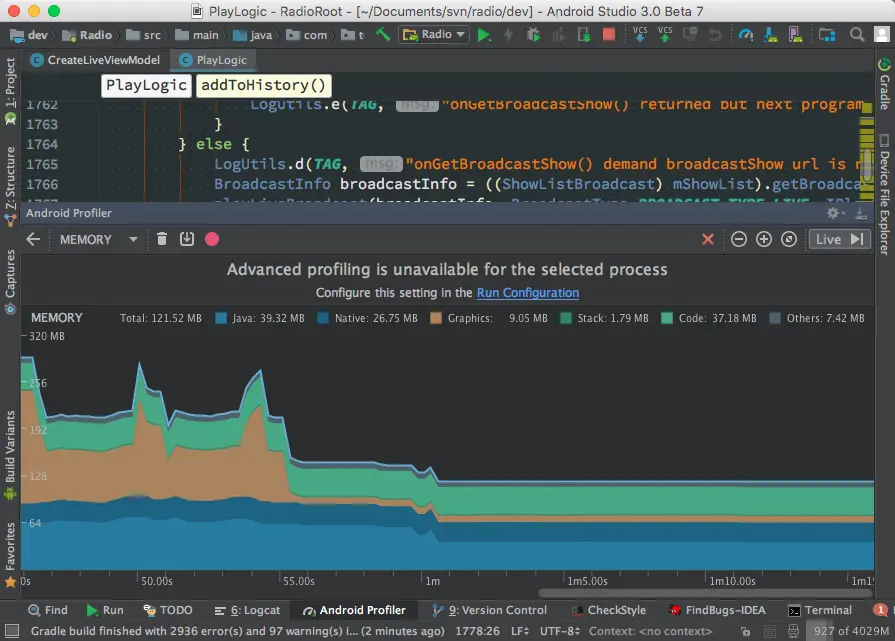This screenshot has height=641, width=895.
Task: Open the 6: Logcat tool window
Action: [x=247, y=610]
